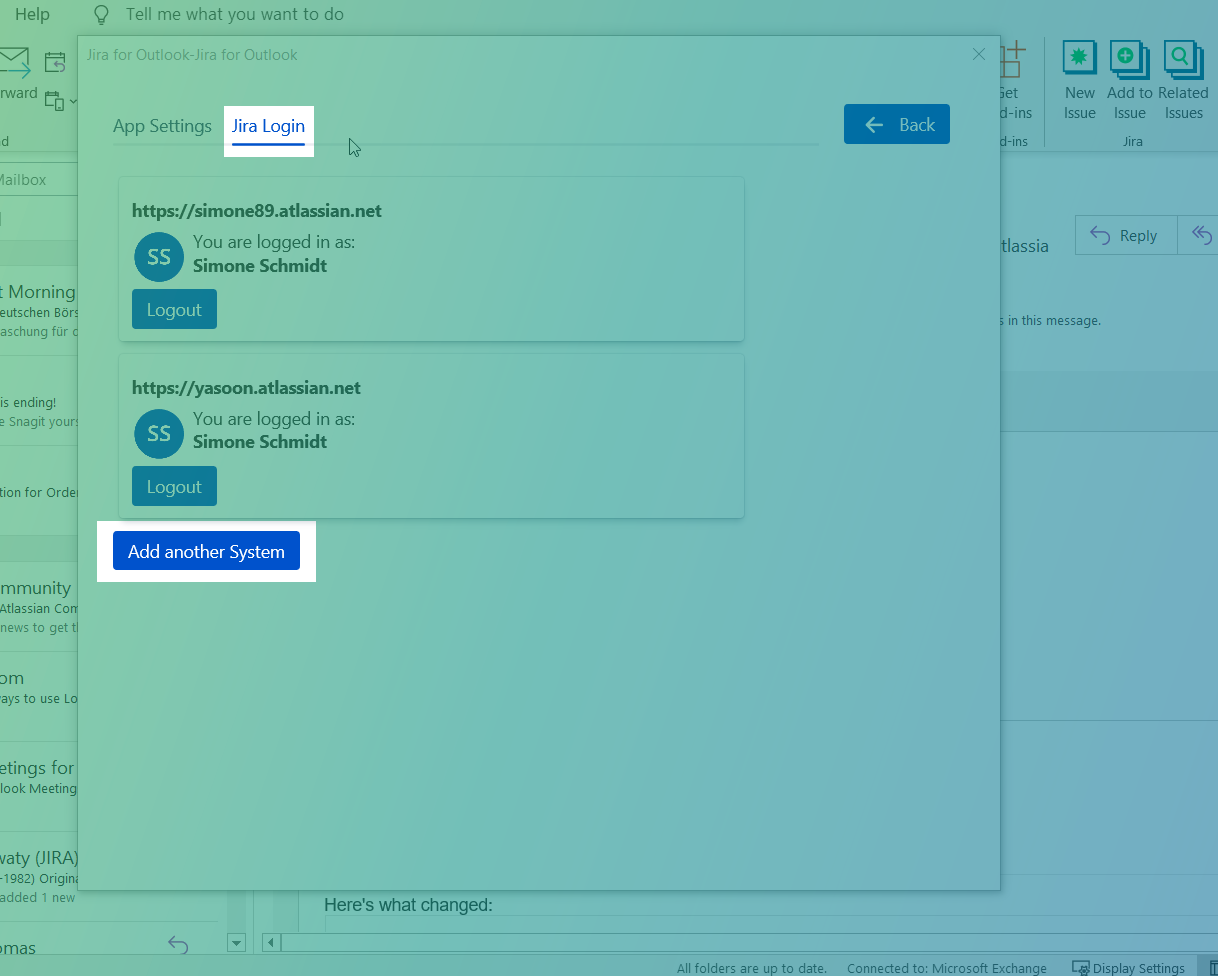Log out of yasoon.atlassian.net
The width and height of the screenshot is (1218, 976).
pos(174,487)
